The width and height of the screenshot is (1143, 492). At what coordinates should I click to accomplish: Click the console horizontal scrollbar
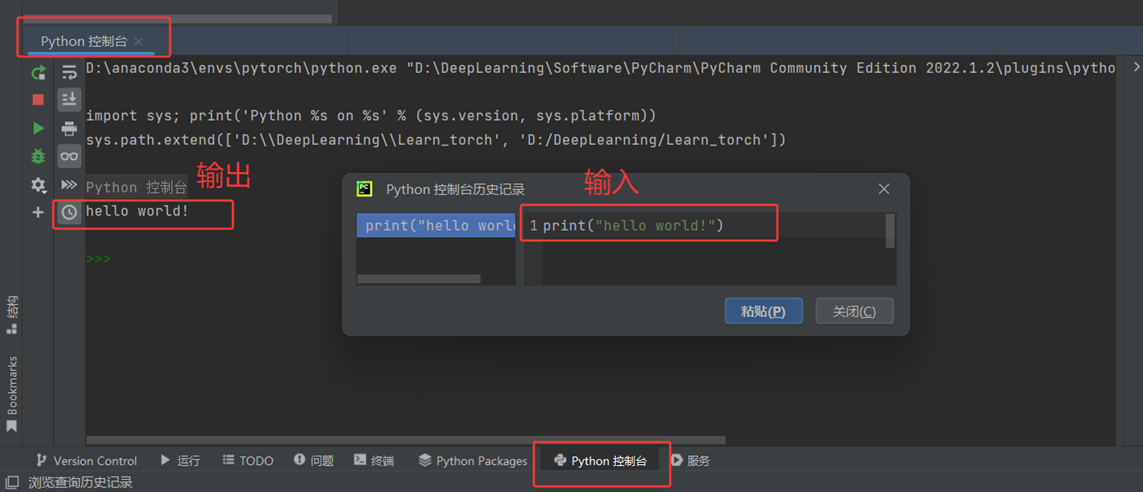click(406, 440)
